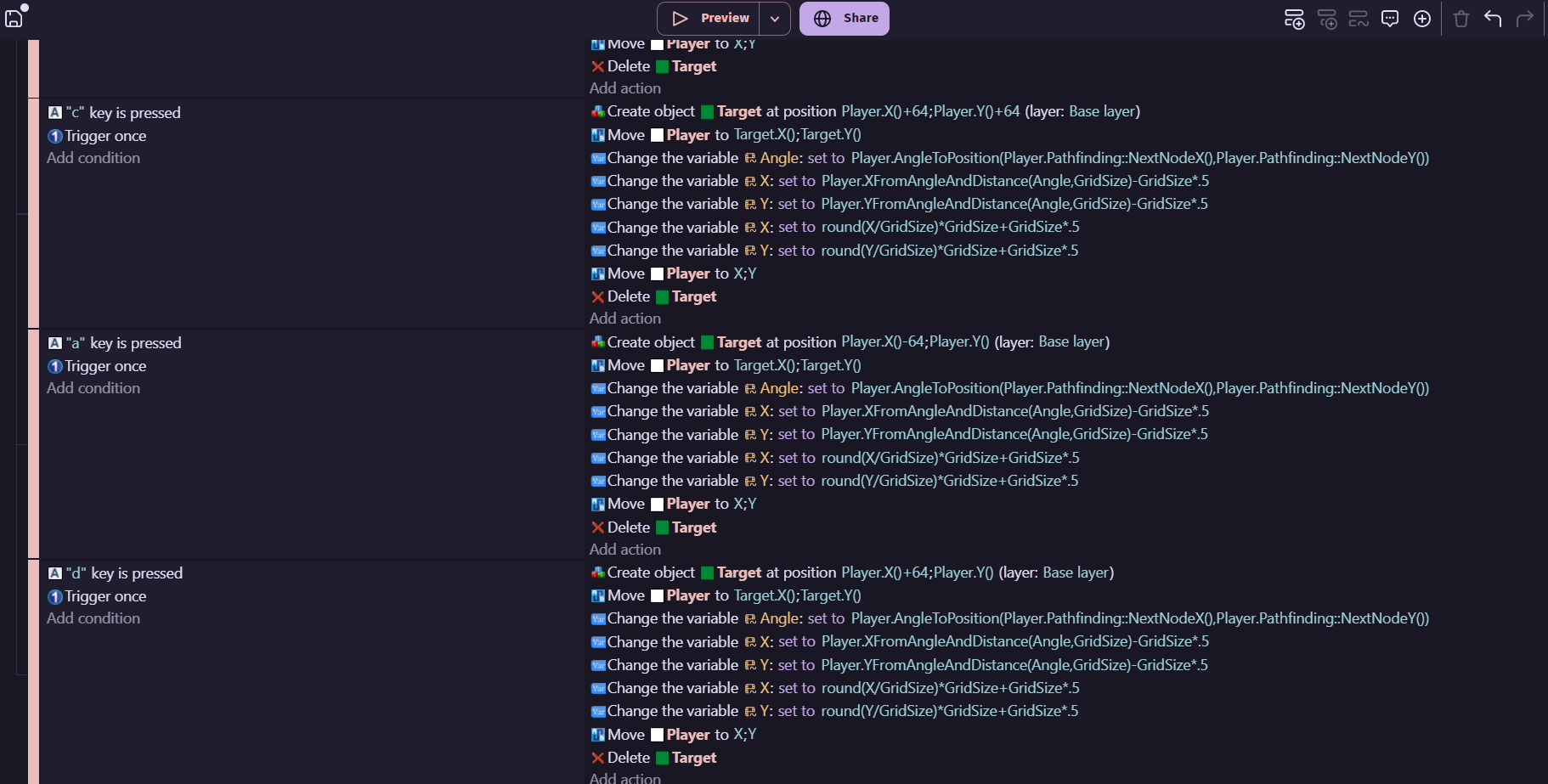The image size is (1548, 784).
Task: Add a sub-event to selected event
Action: coord(1326,19)
